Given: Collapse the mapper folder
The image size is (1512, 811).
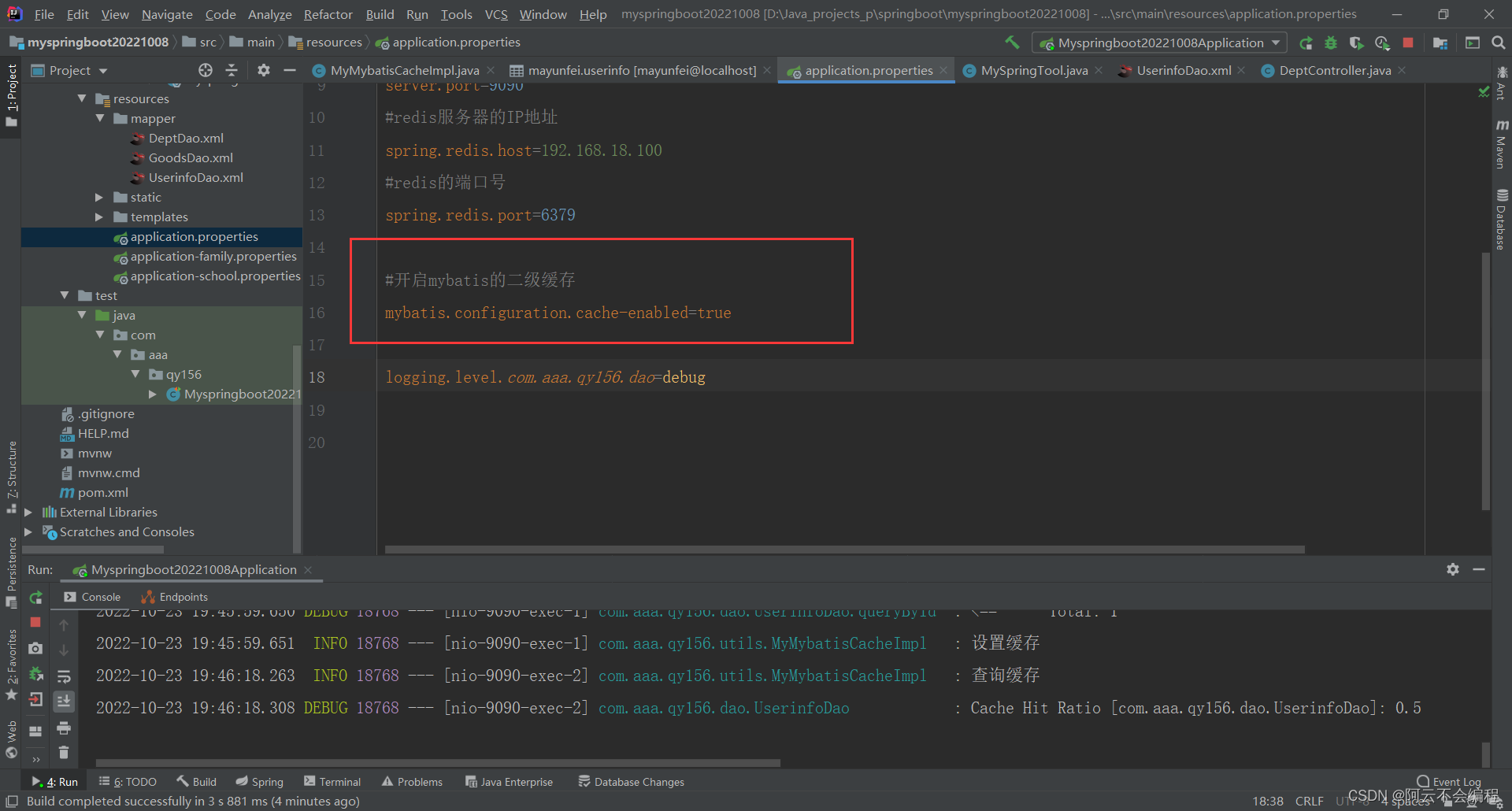Looking at the screenshot, I should (x=99, y=118).
